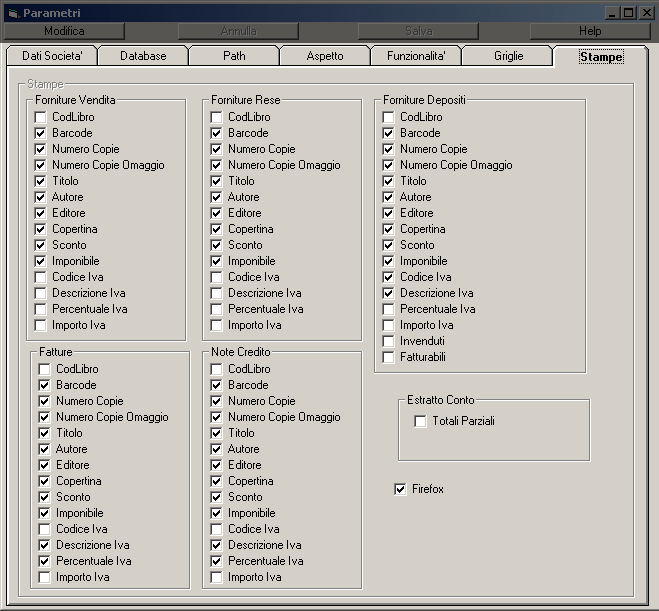
Task: Uncheck Descrizione Iva in Forniture Depositi
Action: click(x=388, y=293)
